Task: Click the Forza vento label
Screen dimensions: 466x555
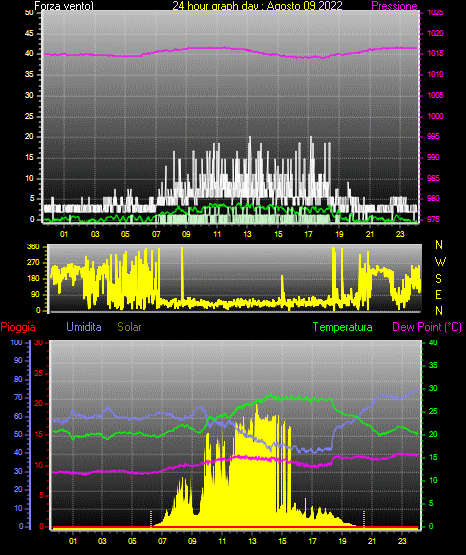Action: click(64, 6)
